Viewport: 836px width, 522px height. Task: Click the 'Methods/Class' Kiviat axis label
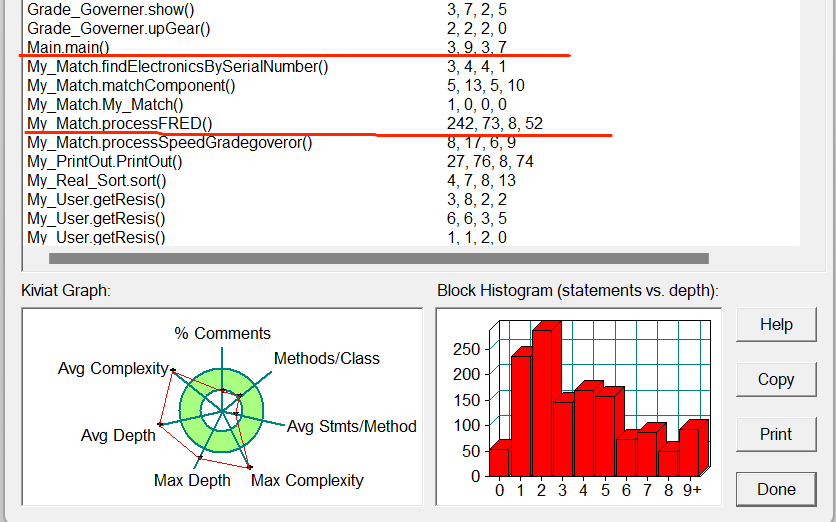coord(327,358)
